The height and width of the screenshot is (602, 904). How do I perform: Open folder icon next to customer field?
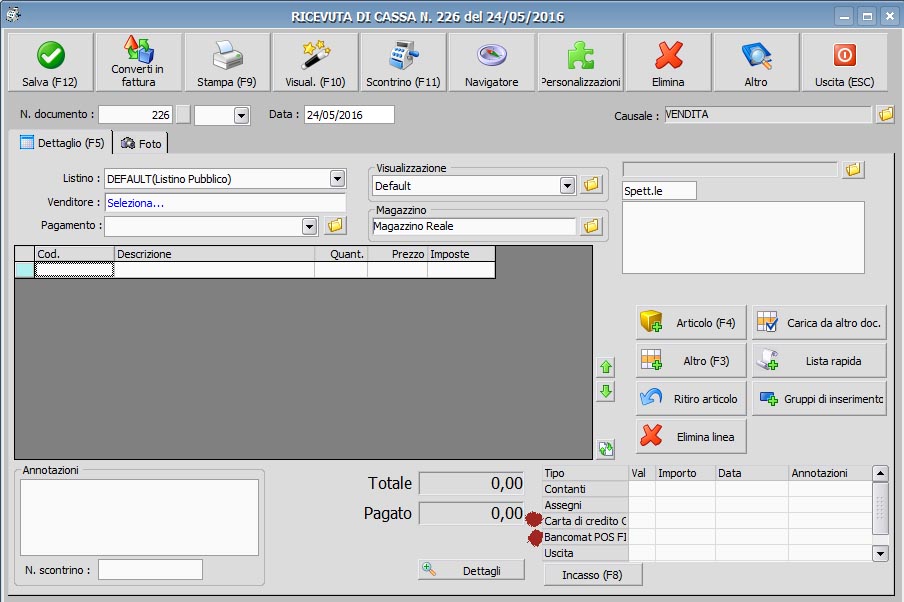tap(853, 170)
